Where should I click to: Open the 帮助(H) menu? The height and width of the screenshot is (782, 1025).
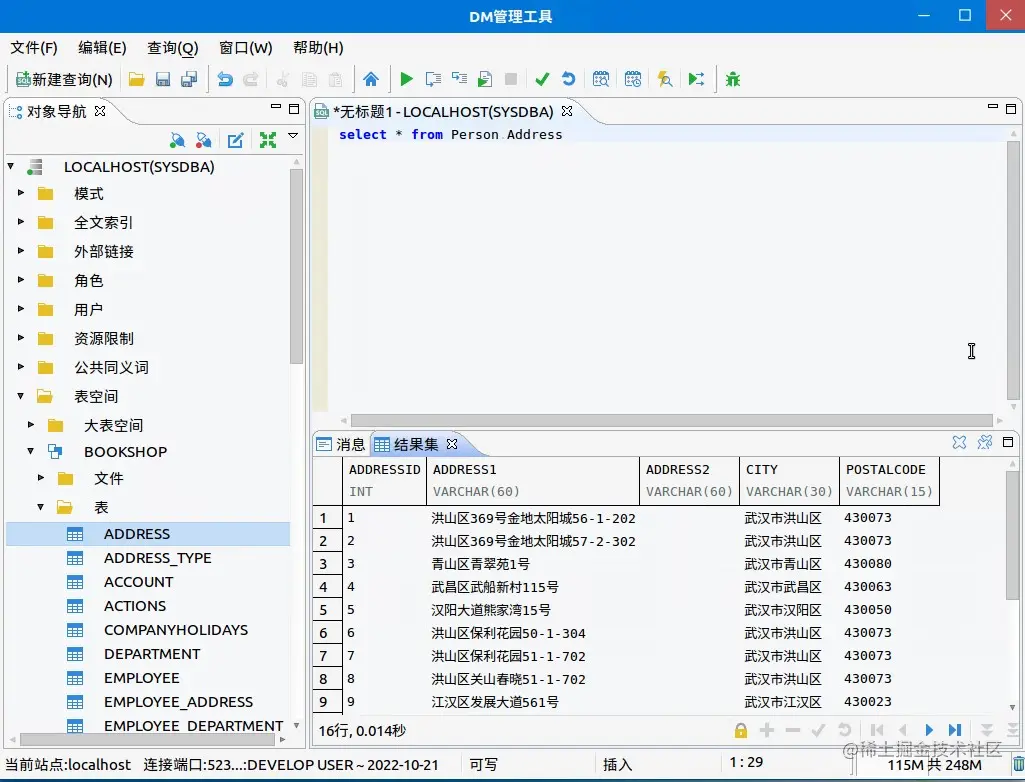coord(318,48)
